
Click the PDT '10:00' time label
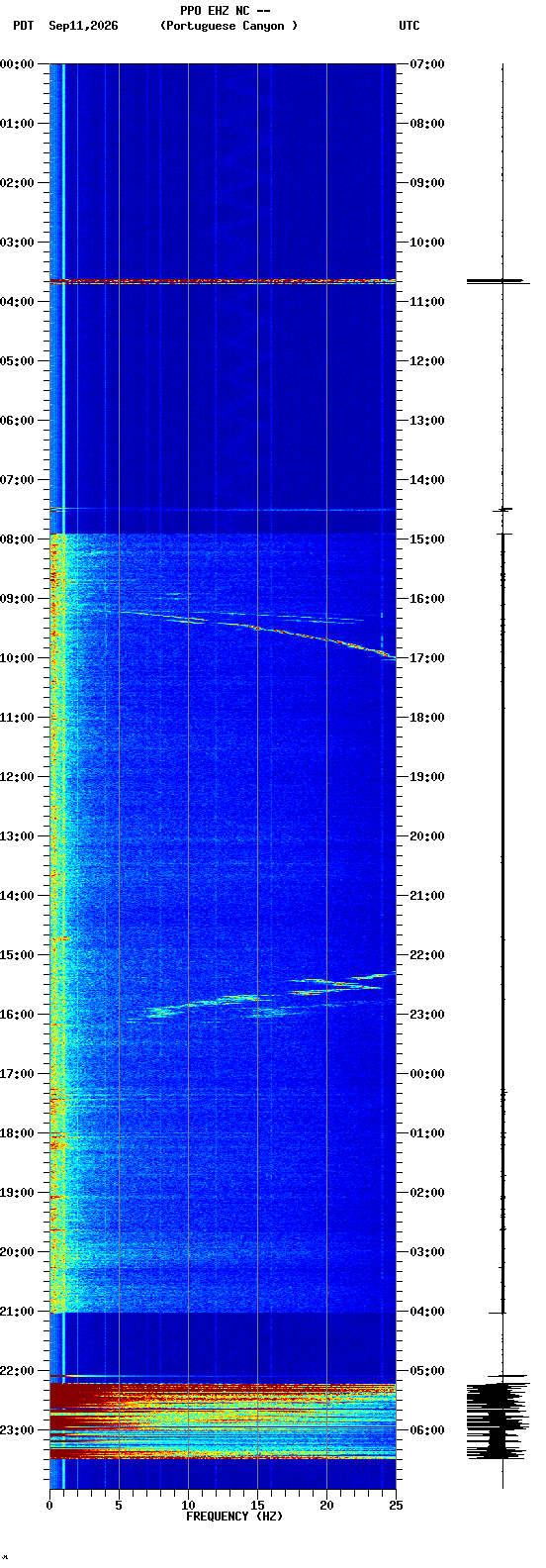(17, 658)
